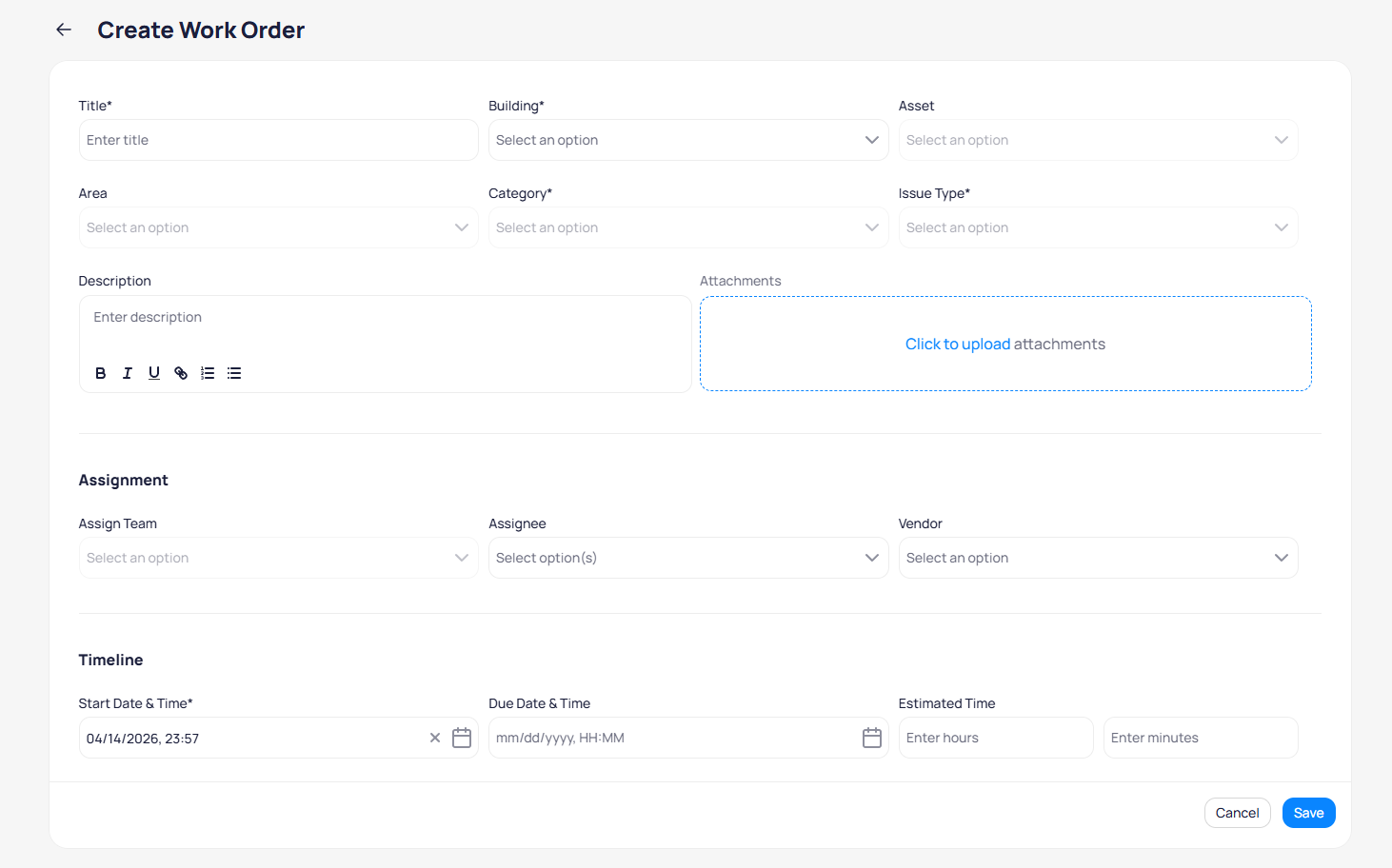This screenshot has width=1392, height=868.
Task: Clear the Start Date & Time value
Action: pos(435,738)
